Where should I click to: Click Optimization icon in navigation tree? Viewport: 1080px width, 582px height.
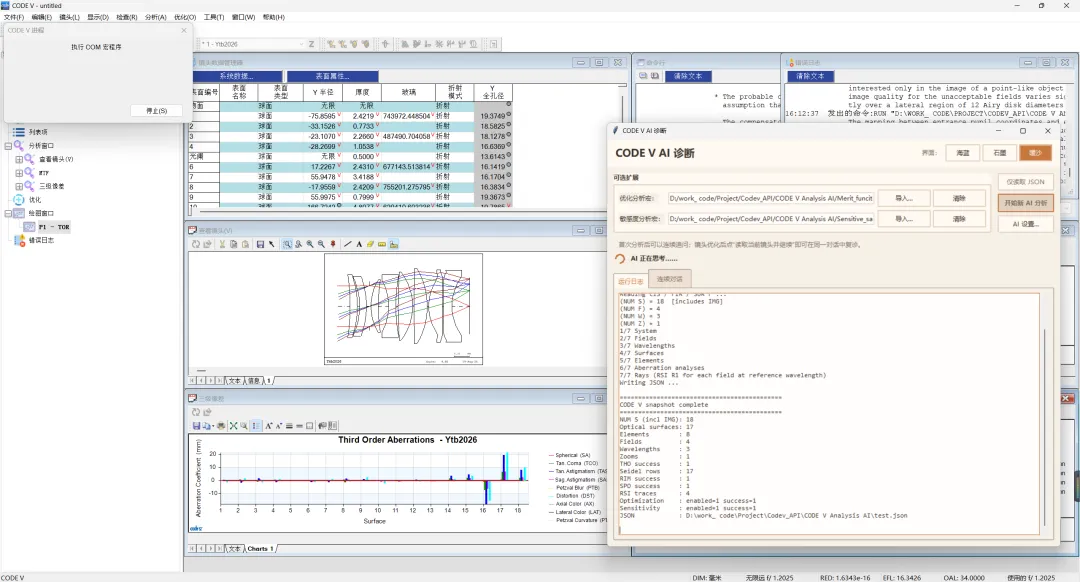pyautogui.click(x=19, y=200)
